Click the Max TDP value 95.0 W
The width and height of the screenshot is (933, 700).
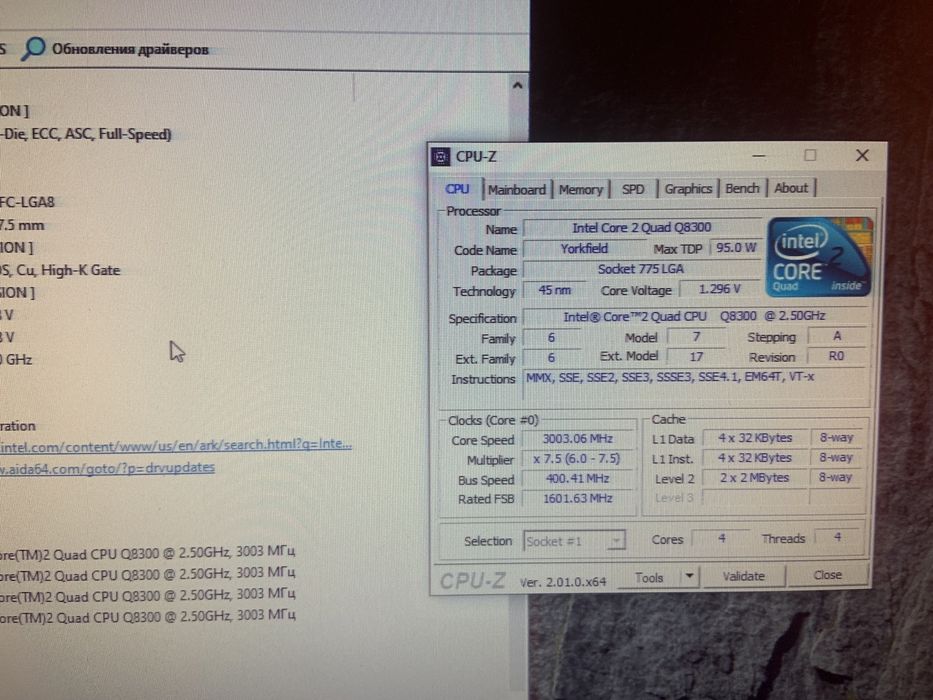735,248
